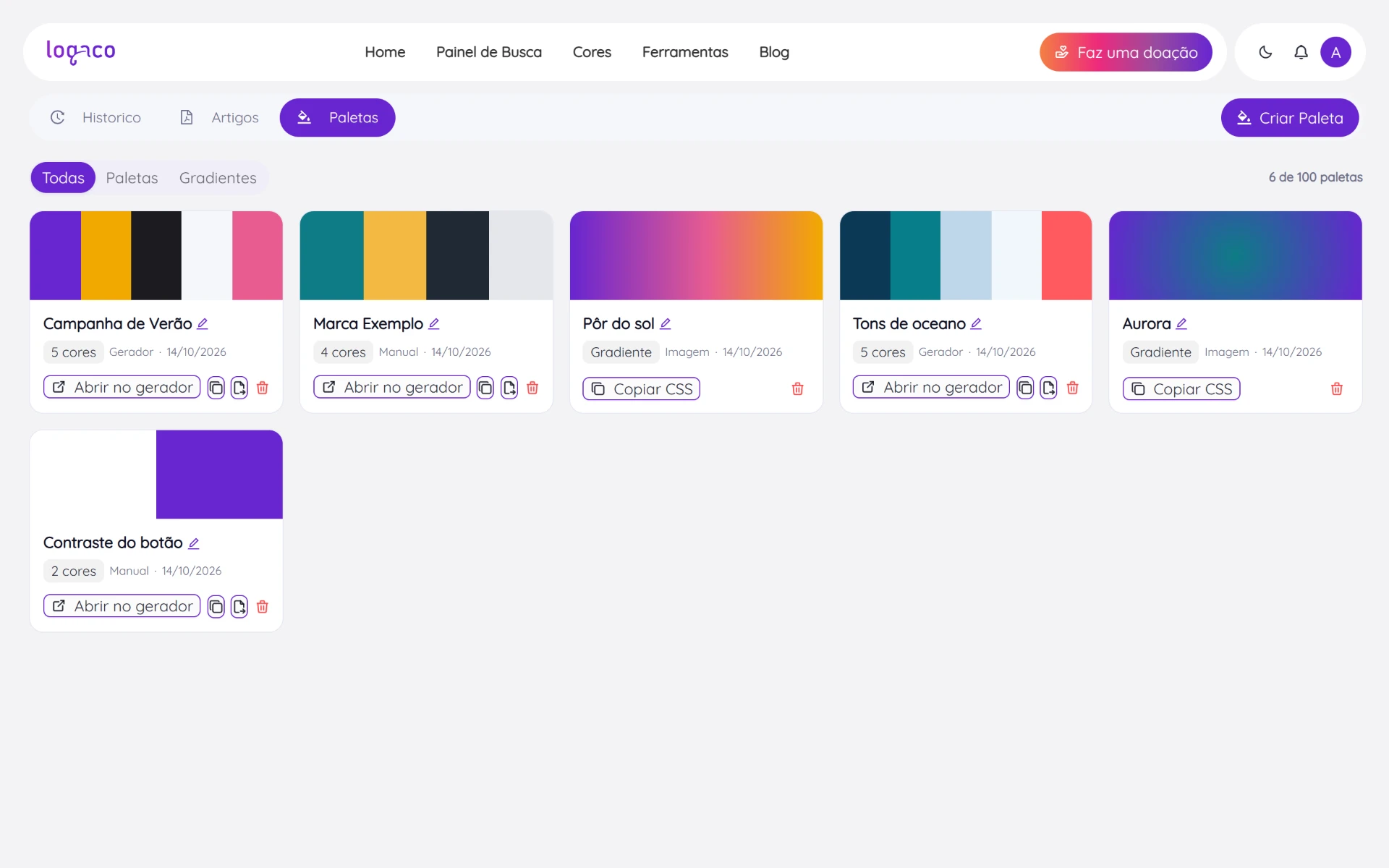Select the Paletas main tab
1389x868 pixels.
[338, 117]
